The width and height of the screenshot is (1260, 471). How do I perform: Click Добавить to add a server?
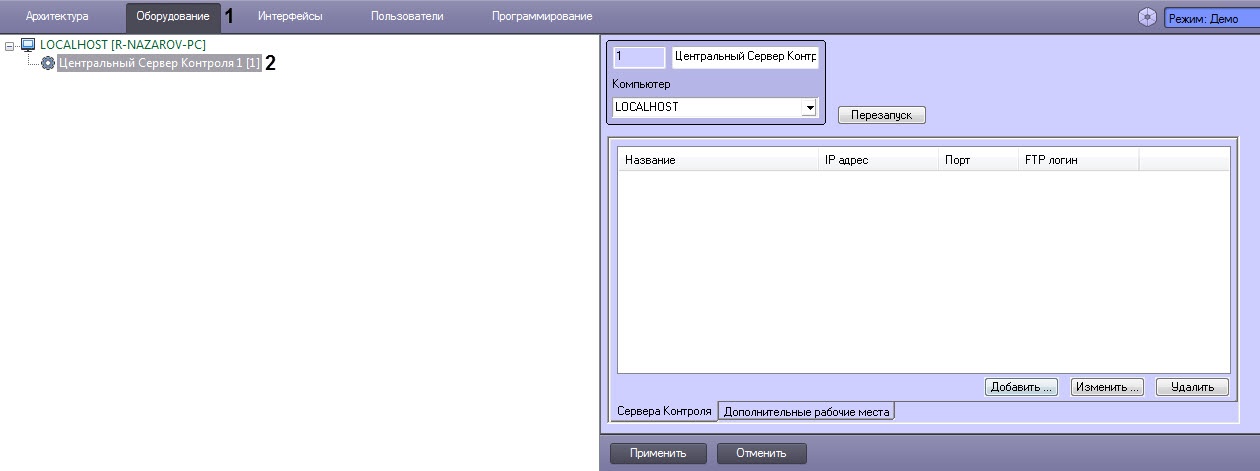point(1021,387)
